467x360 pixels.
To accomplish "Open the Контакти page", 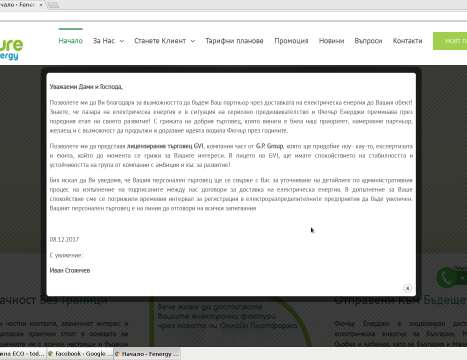I will [407, 41].
